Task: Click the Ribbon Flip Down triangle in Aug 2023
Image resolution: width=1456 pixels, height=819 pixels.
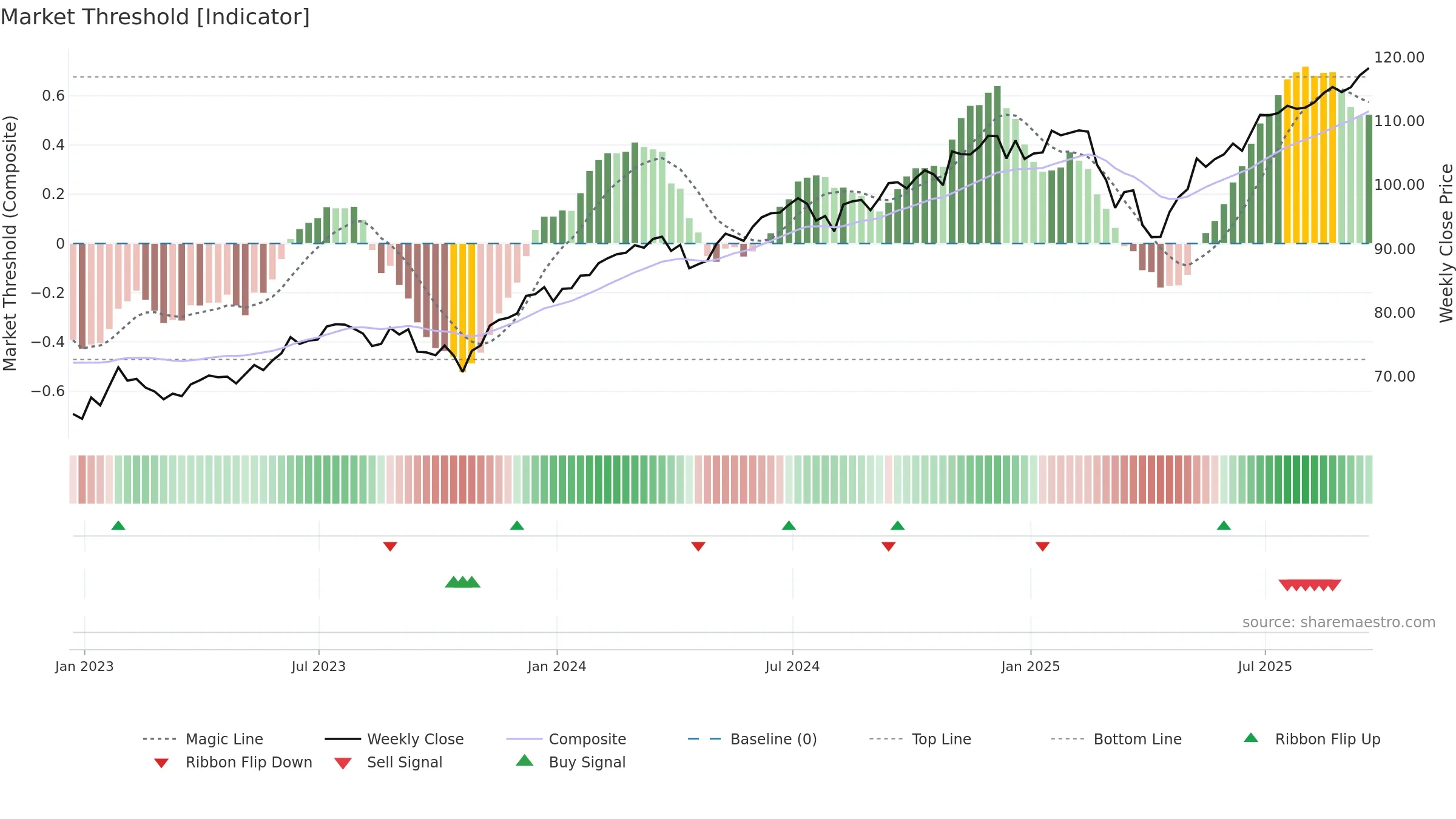Action: pyautogui.click(x=390, y=547)
